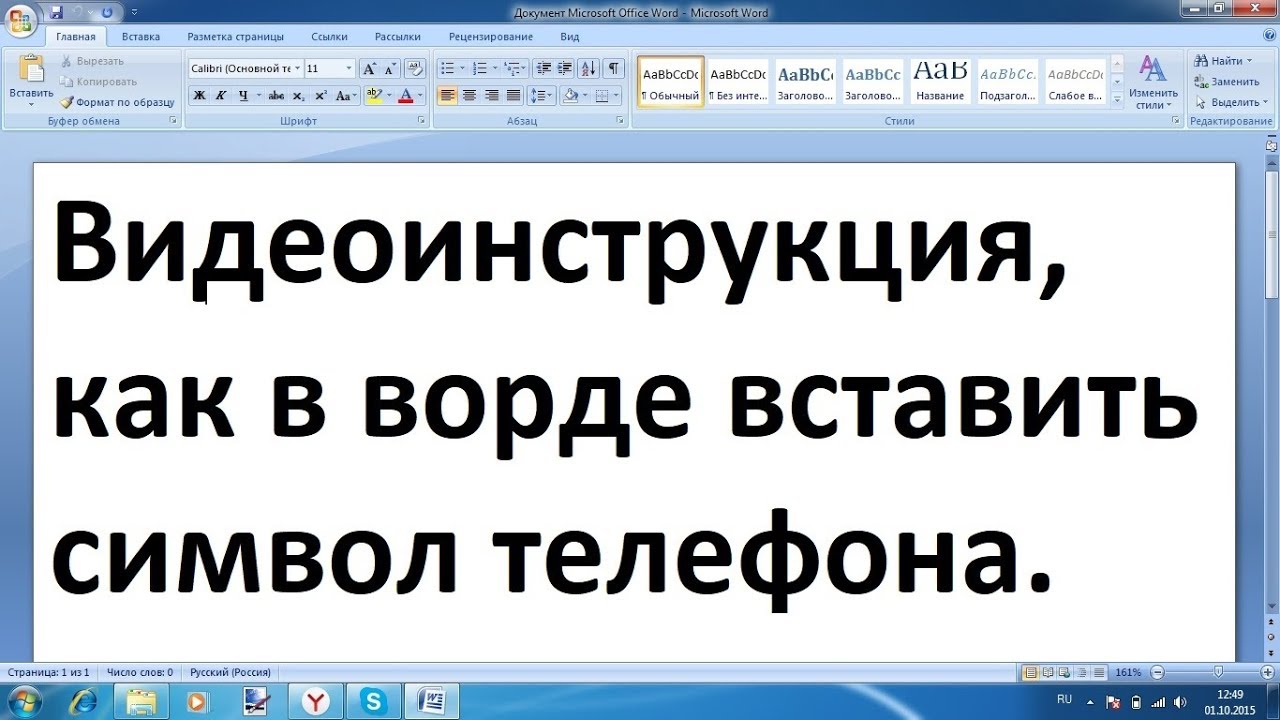
Task: Clear formatting with the eraser icon
Action: 416,69
